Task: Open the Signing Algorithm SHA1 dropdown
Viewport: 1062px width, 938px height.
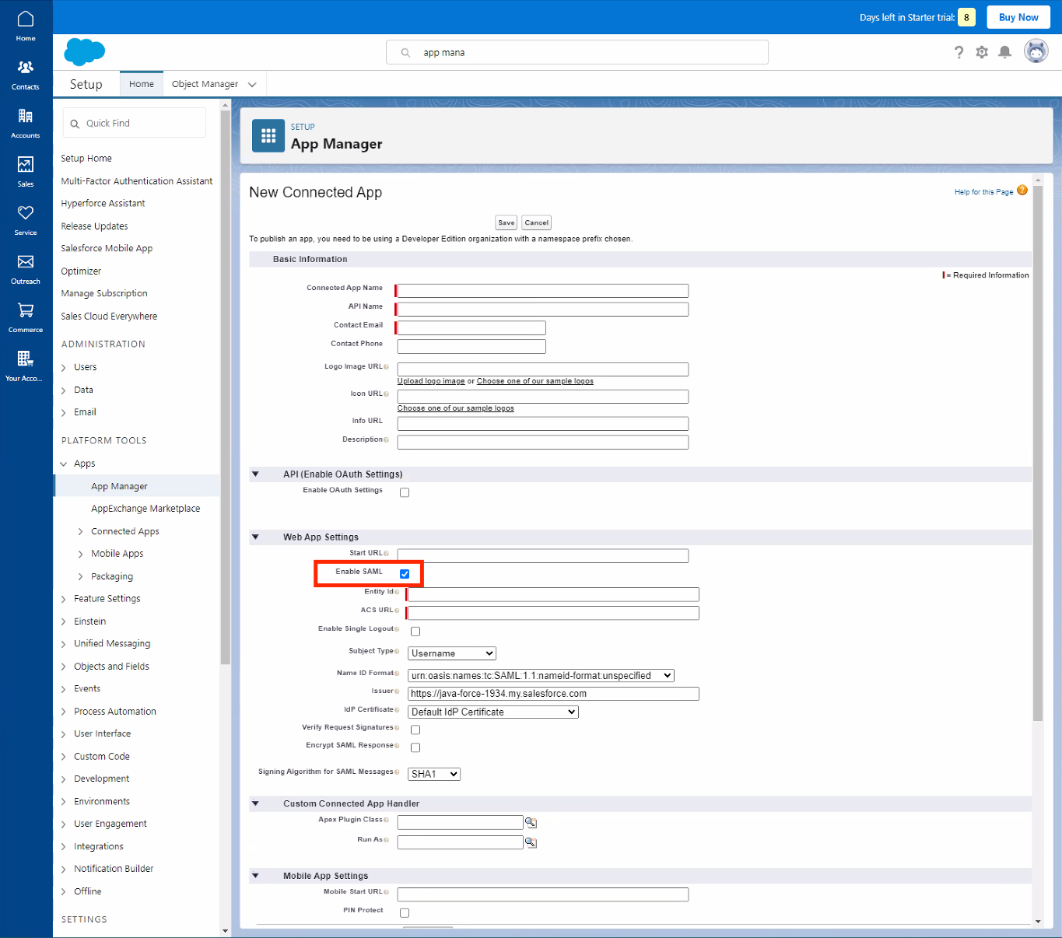Action: (x=434, y=773)
